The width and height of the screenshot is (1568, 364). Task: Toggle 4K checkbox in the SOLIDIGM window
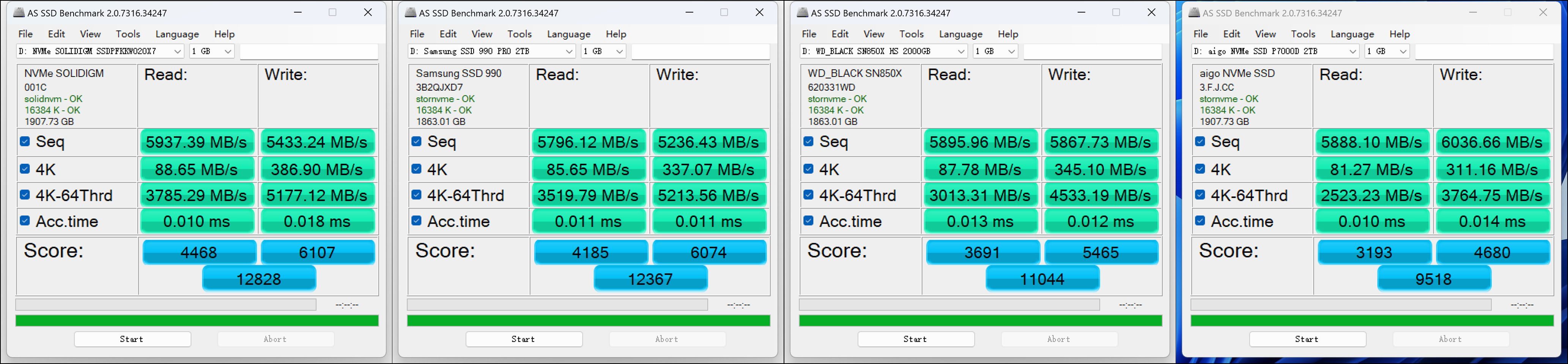click(x=25, y=169)
